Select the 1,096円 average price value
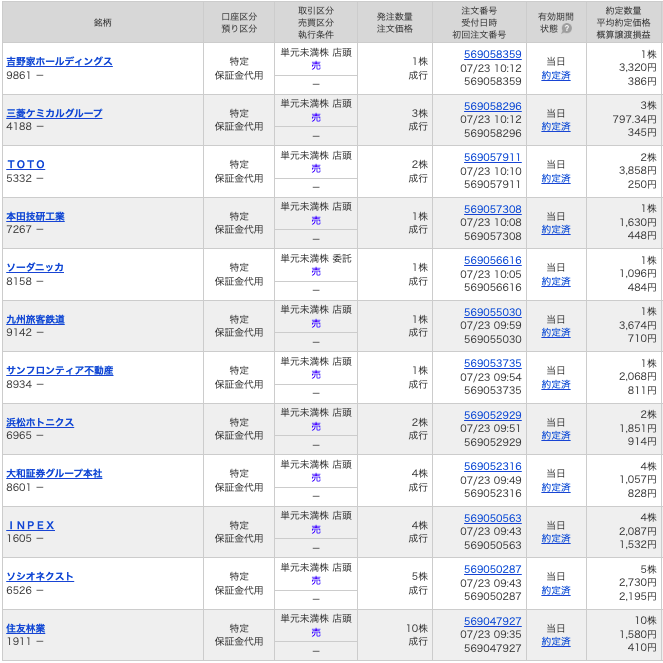Viewport: 663px width, 663px height. [x=638, y=273]
